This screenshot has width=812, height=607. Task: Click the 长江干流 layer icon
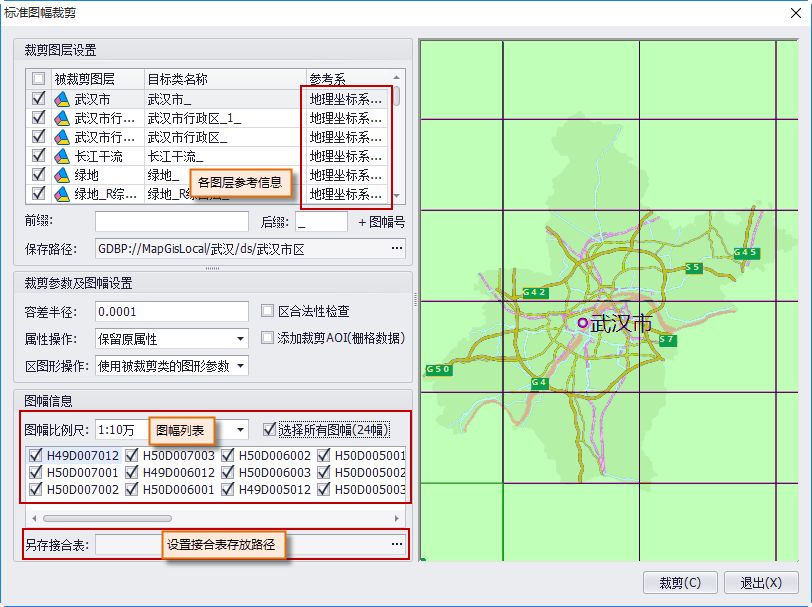pos(62,156)
